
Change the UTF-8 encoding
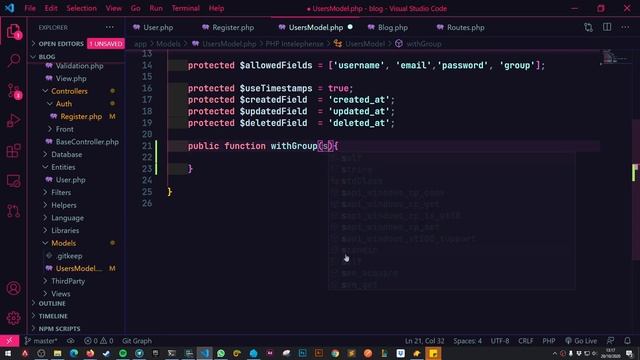(x=500, y=340)
